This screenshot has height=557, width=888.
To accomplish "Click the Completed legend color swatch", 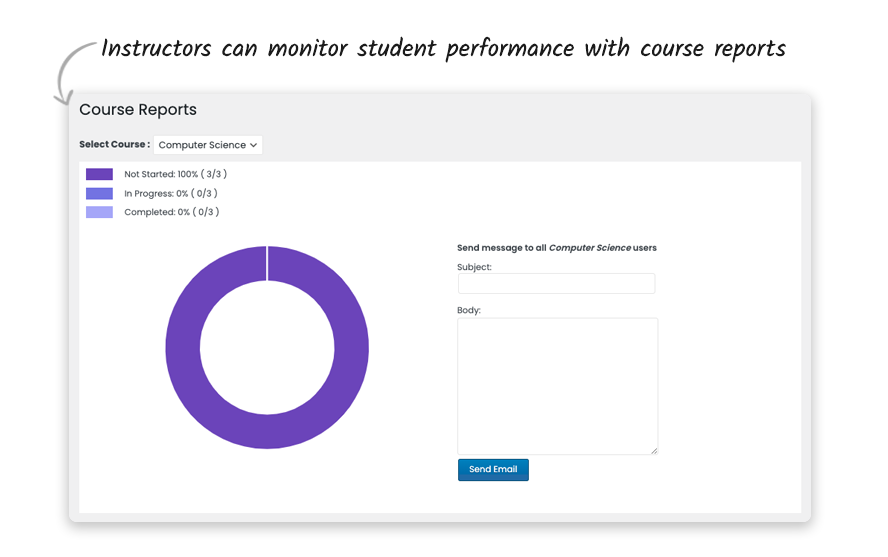I will pos(99,212).
